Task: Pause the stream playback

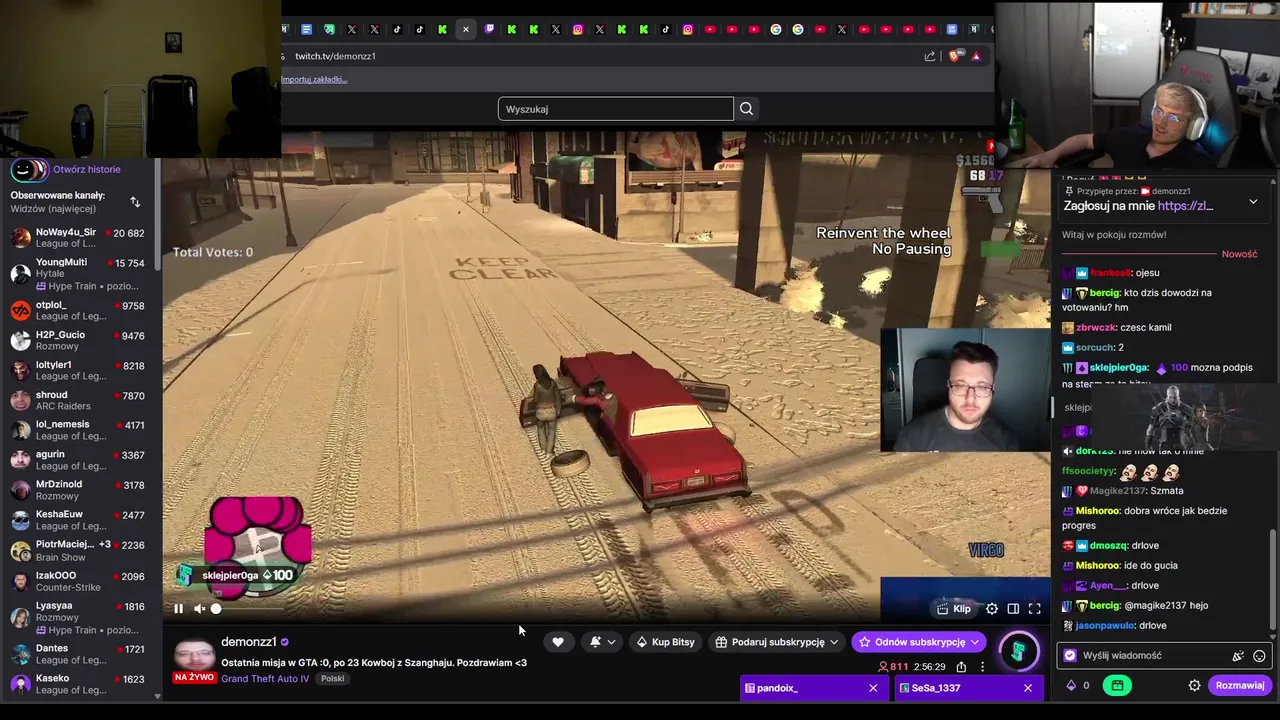Action: click(179, 608)
